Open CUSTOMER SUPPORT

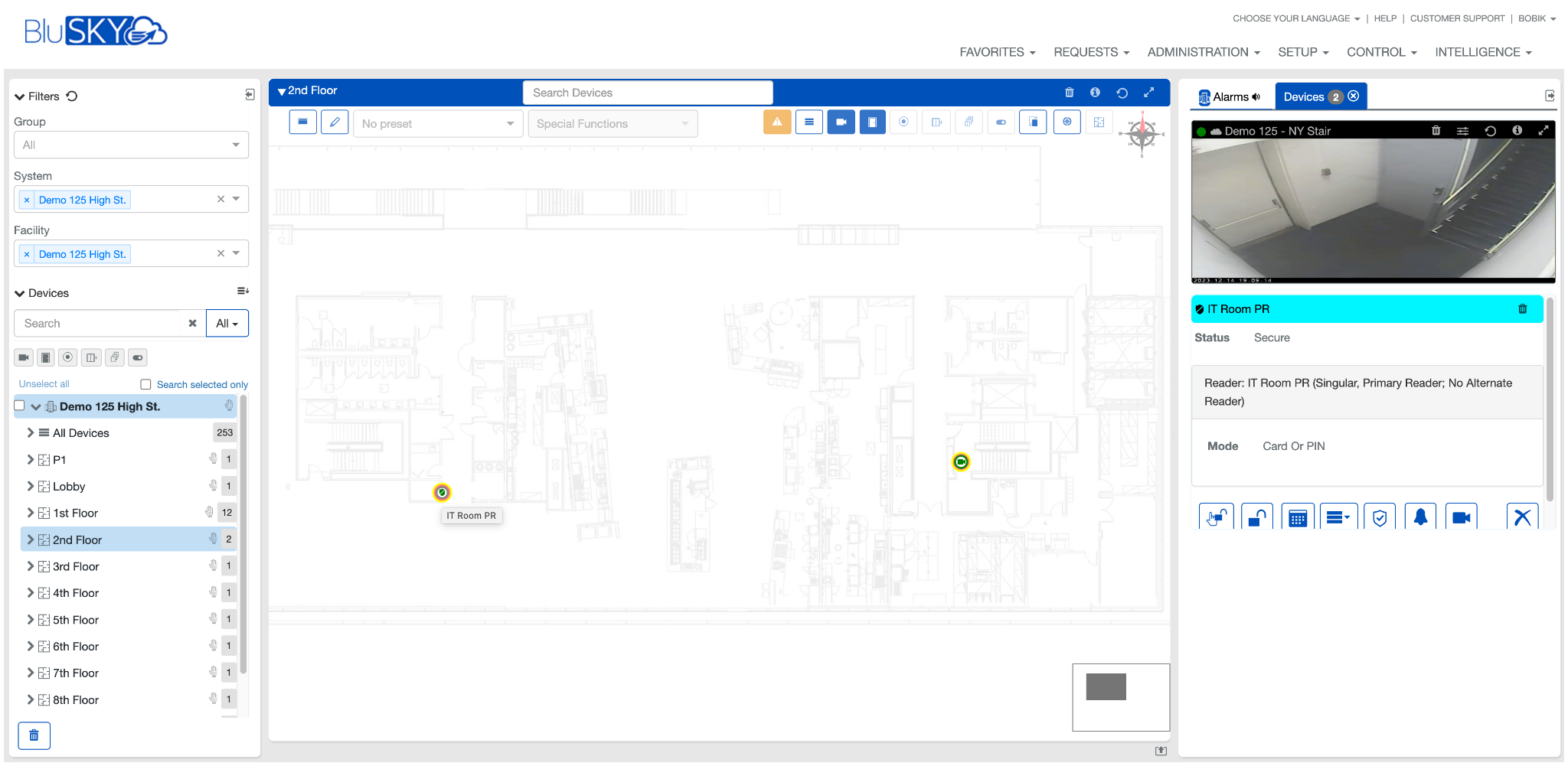pos(1457,18)
